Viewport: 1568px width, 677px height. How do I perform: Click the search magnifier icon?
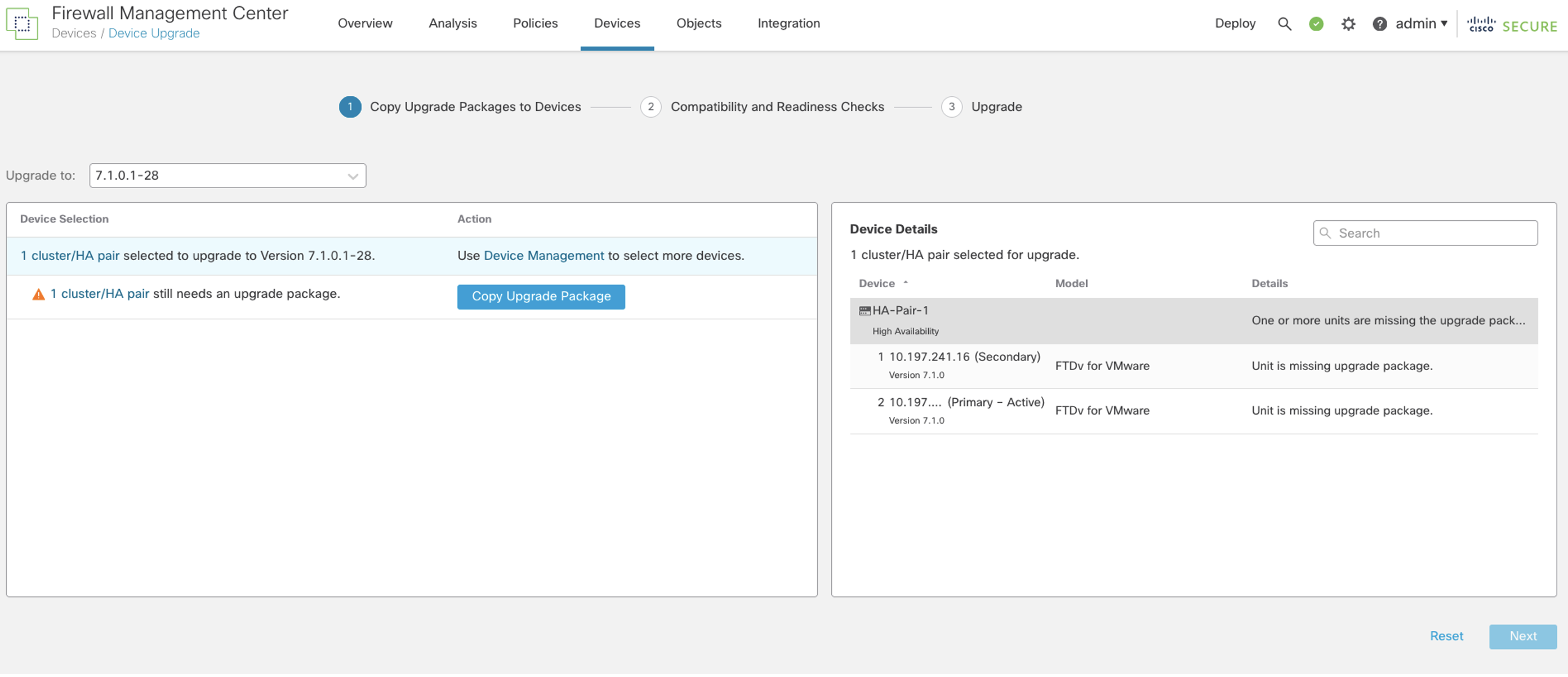1283,21
